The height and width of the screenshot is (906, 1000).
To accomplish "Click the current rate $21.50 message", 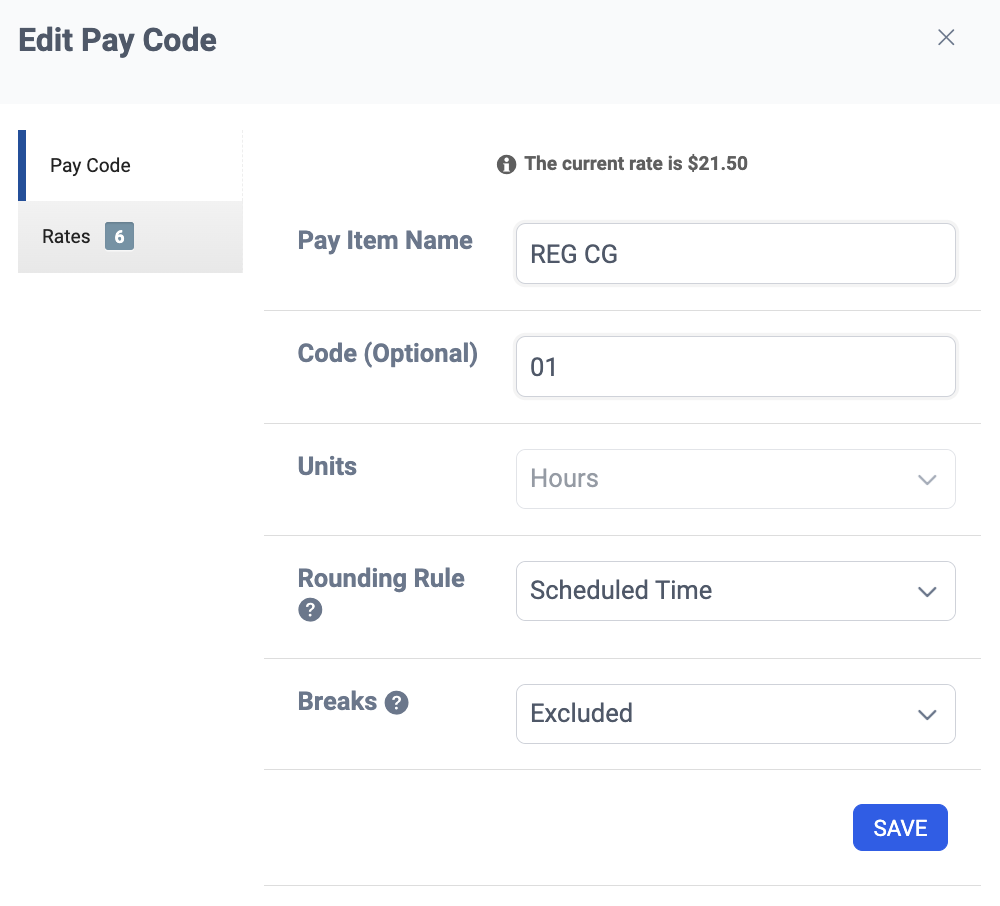I will (x=636, y=164).
